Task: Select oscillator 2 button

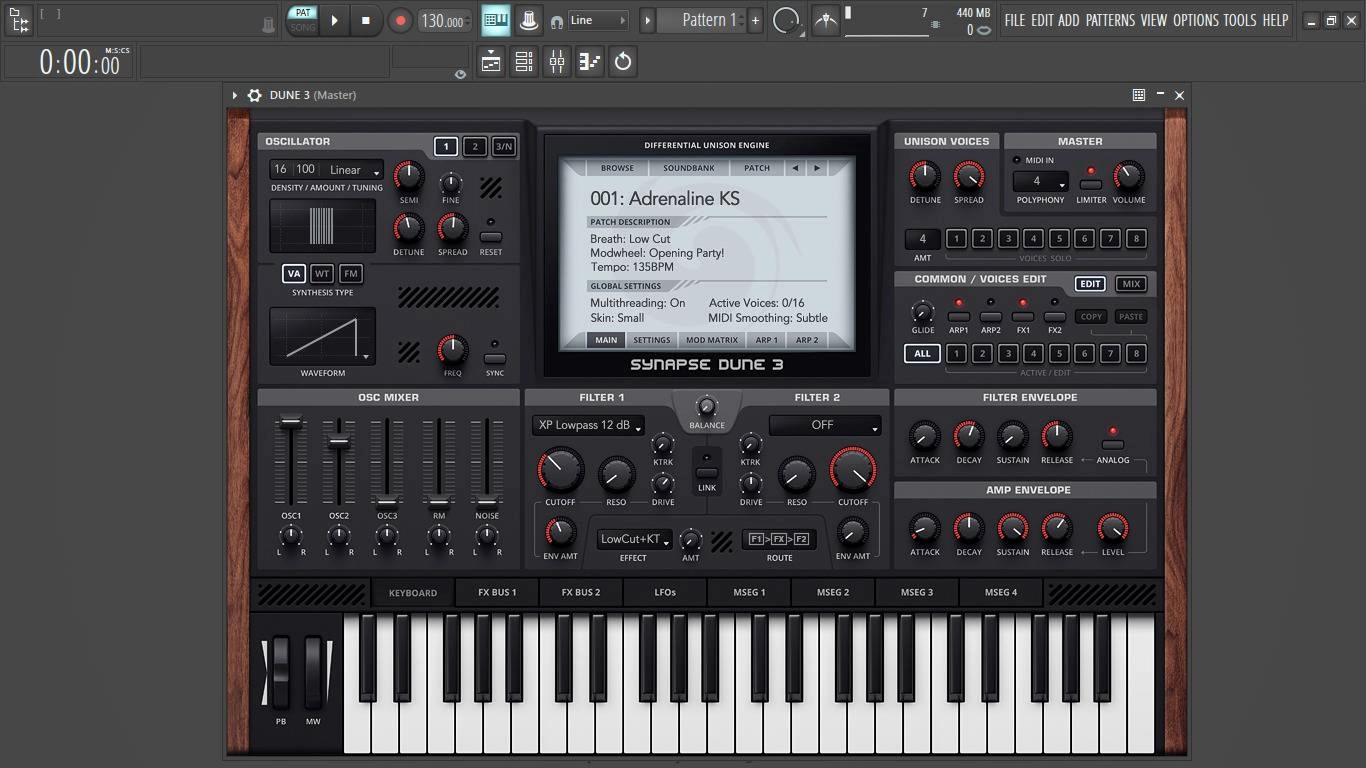Action: pyautogui.click(x=475, y=146)
